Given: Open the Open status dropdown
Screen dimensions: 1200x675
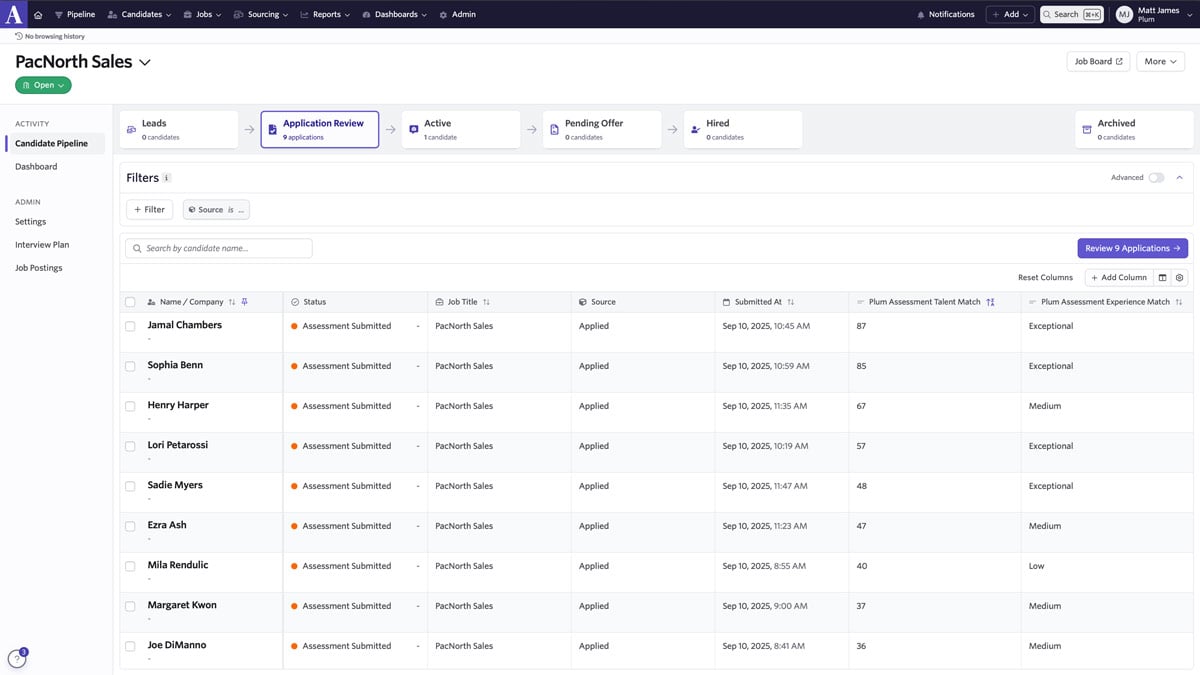Looking at the screenshot, I should tap(43, 85).
